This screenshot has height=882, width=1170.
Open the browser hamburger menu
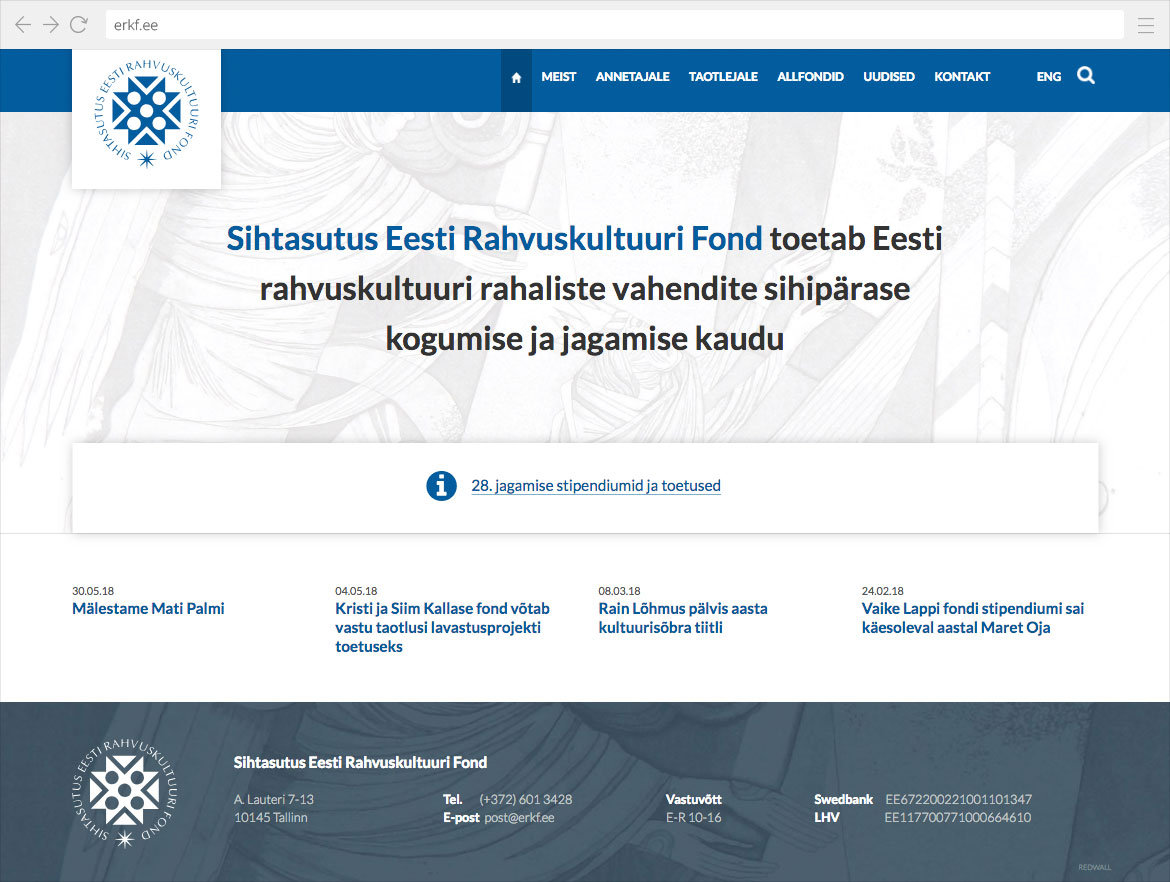pyautogui.click(x=1145, y=25)
